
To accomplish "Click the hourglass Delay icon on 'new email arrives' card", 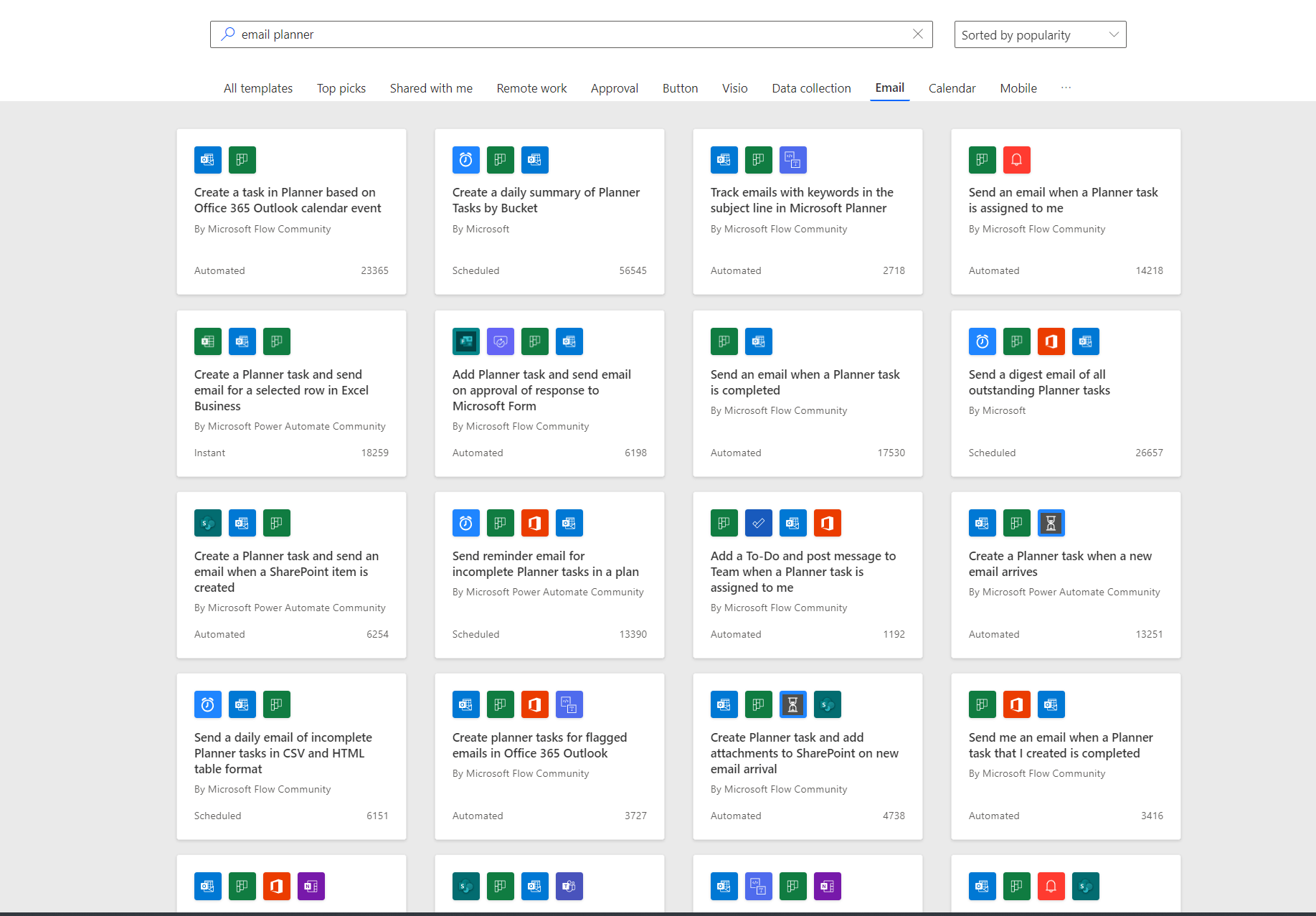I will pos(1051,523).
